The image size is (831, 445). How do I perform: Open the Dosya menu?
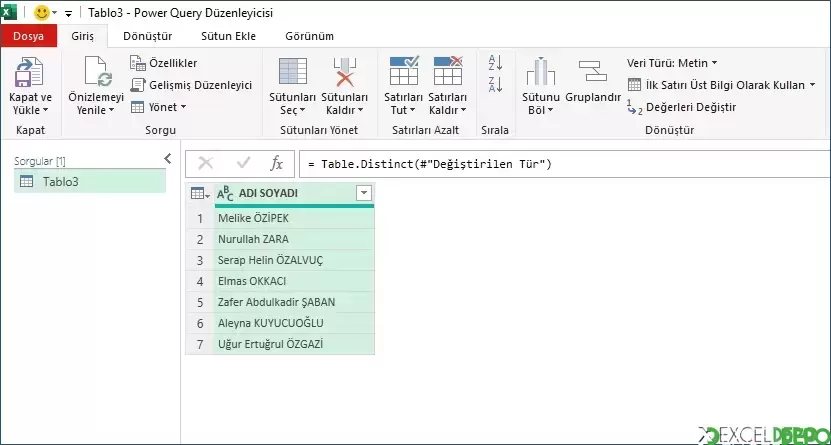(x=29, y=37)
